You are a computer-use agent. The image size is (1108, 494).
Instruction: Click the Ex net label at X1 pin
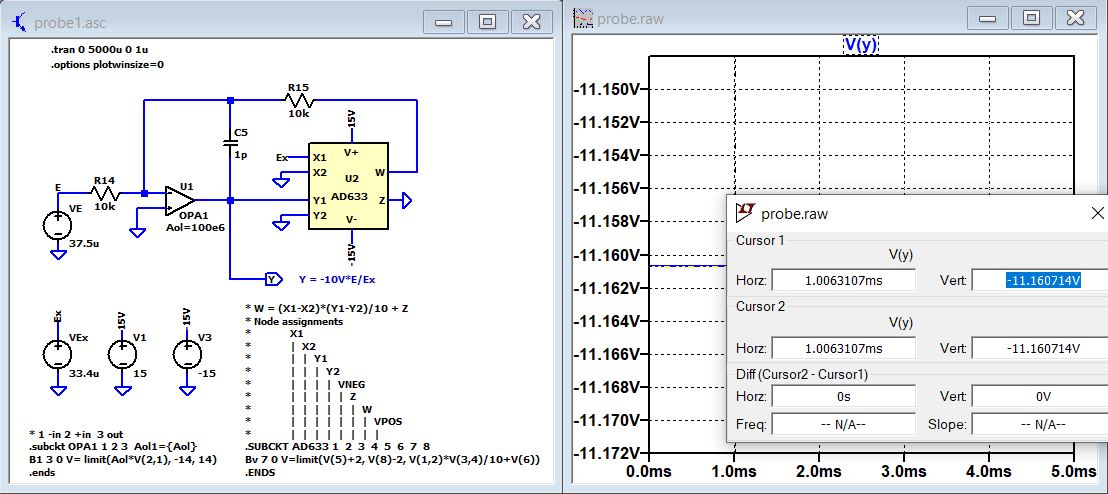click(x=282, y=158)
